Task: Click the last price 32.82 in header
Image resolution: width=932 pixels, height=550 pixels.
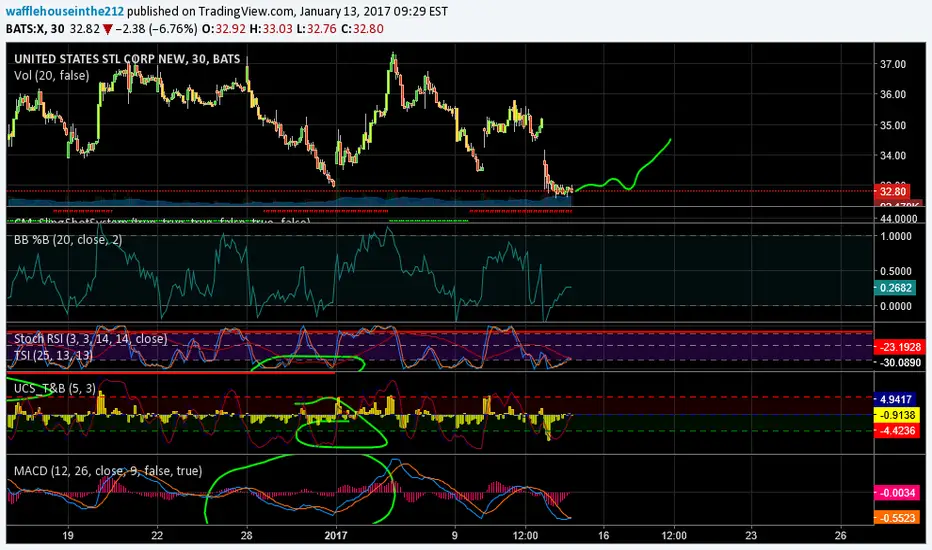Action: pos(84,29)
